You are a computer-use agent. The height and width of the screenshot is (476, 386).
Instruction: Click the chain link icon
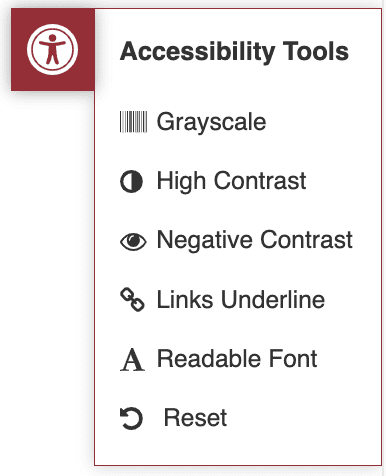(x=132, y=300)
